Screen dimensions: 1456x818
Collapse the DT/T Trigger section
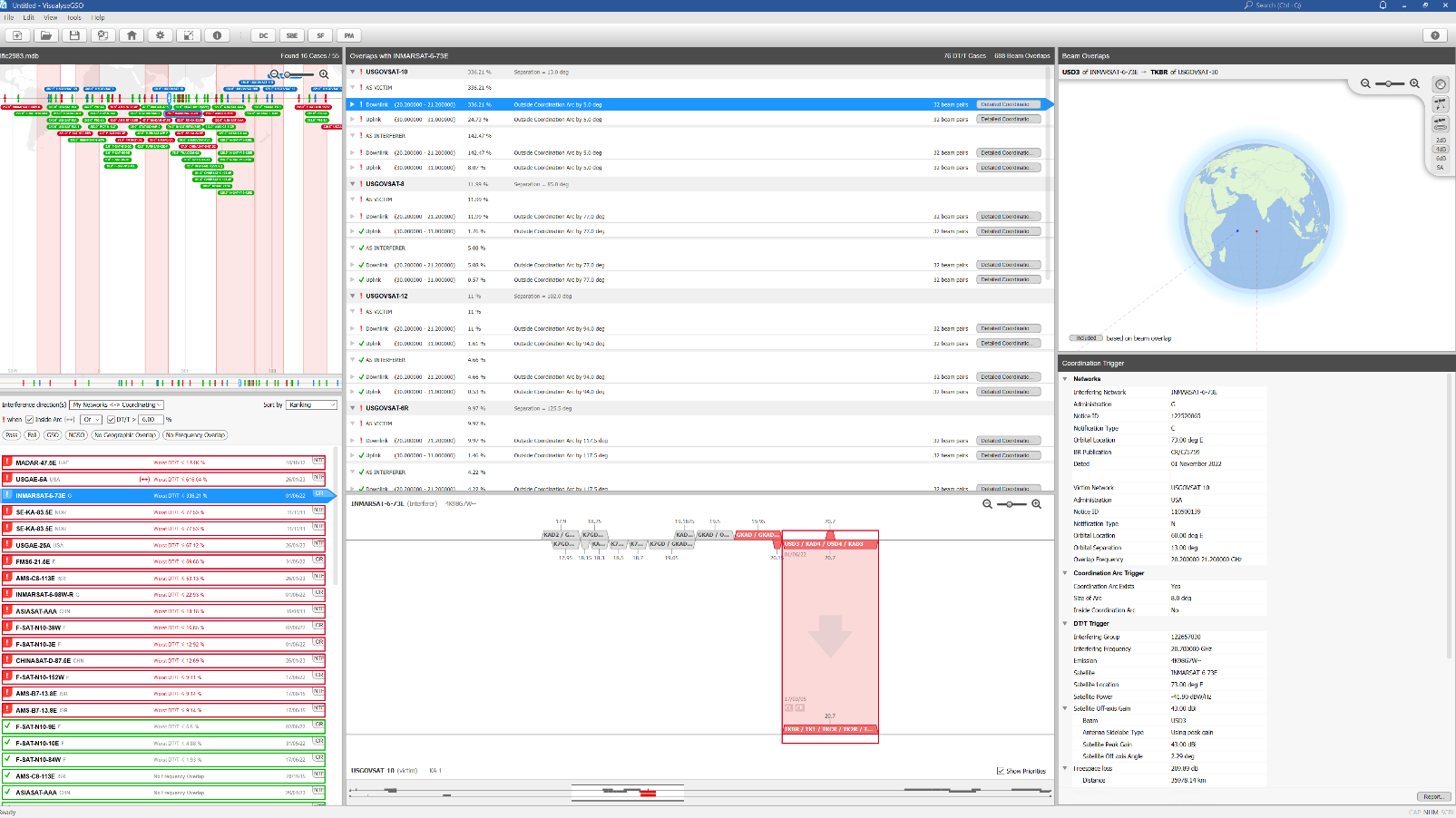[x=1065, y=624]
